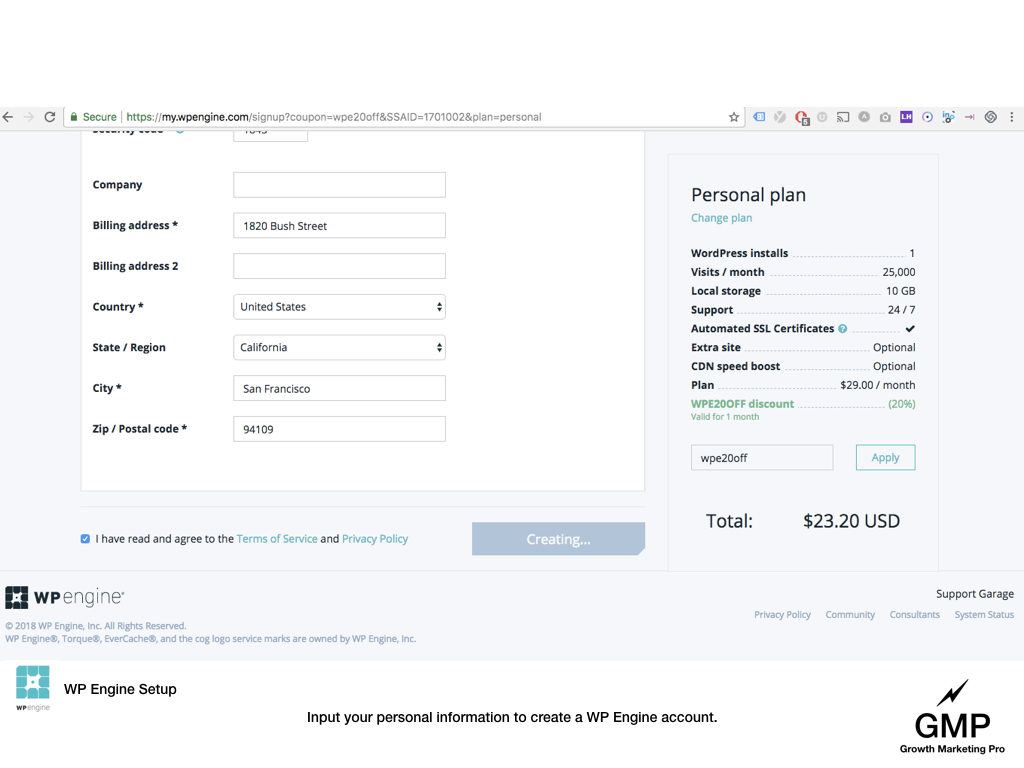This screenshot has height=768, width=1024.
Task: Click the Visits / month 25,000 value
Action: click(x=899, y=272)
